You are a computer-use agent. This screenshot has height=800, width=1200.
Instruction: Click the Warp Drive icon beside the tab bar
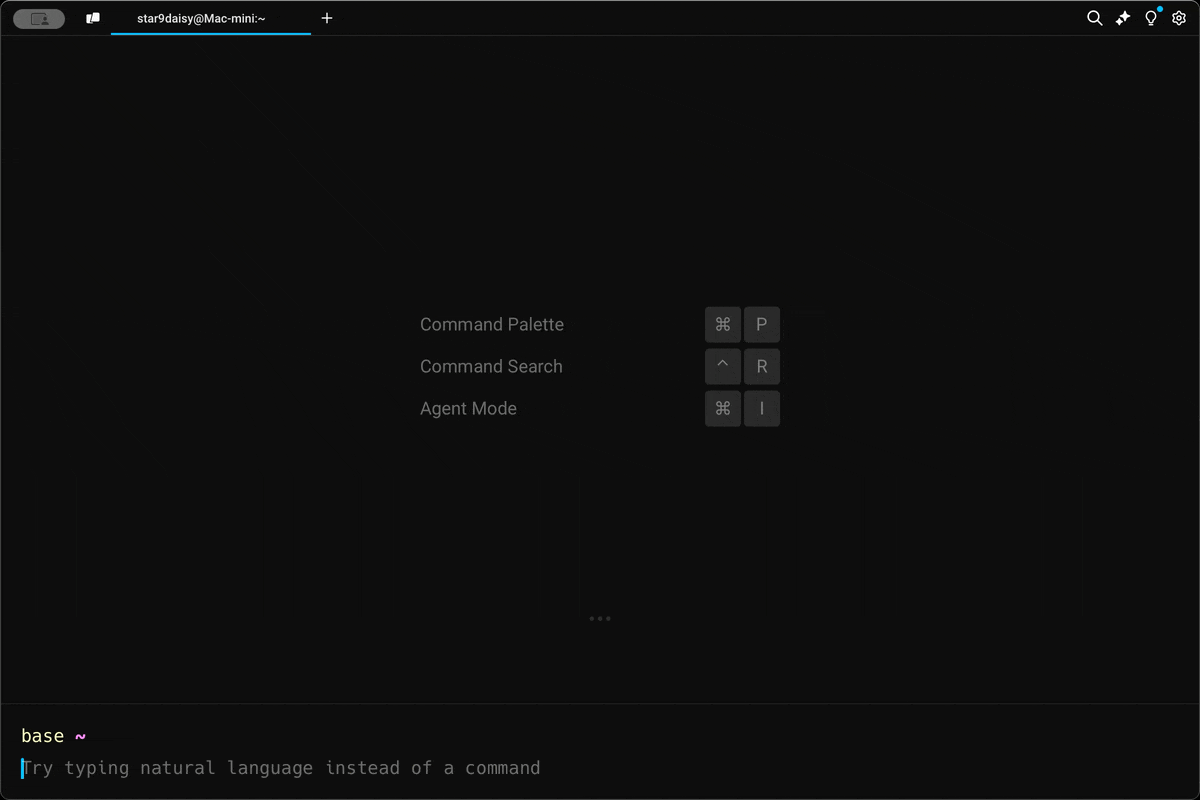[93, 17]
